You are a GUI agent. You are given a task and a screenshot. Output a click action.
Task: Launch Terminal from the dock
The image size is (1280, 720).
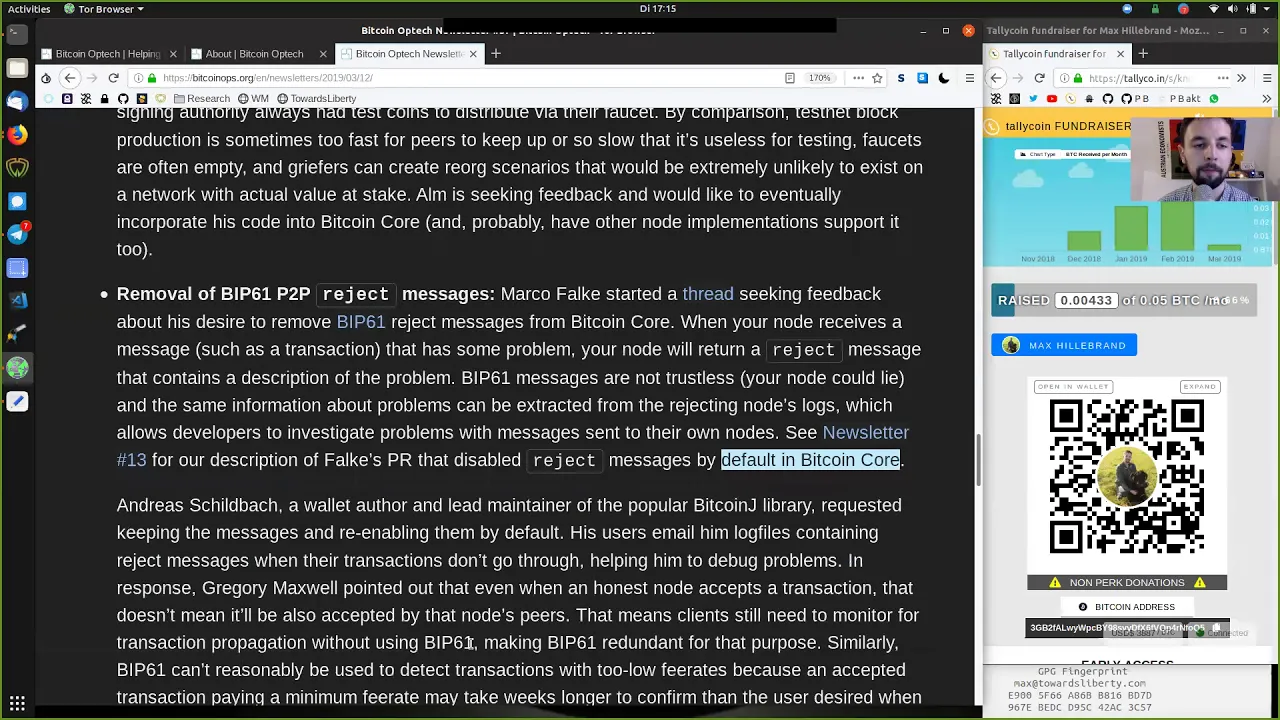pyautogui.click(x=17, y=34)
